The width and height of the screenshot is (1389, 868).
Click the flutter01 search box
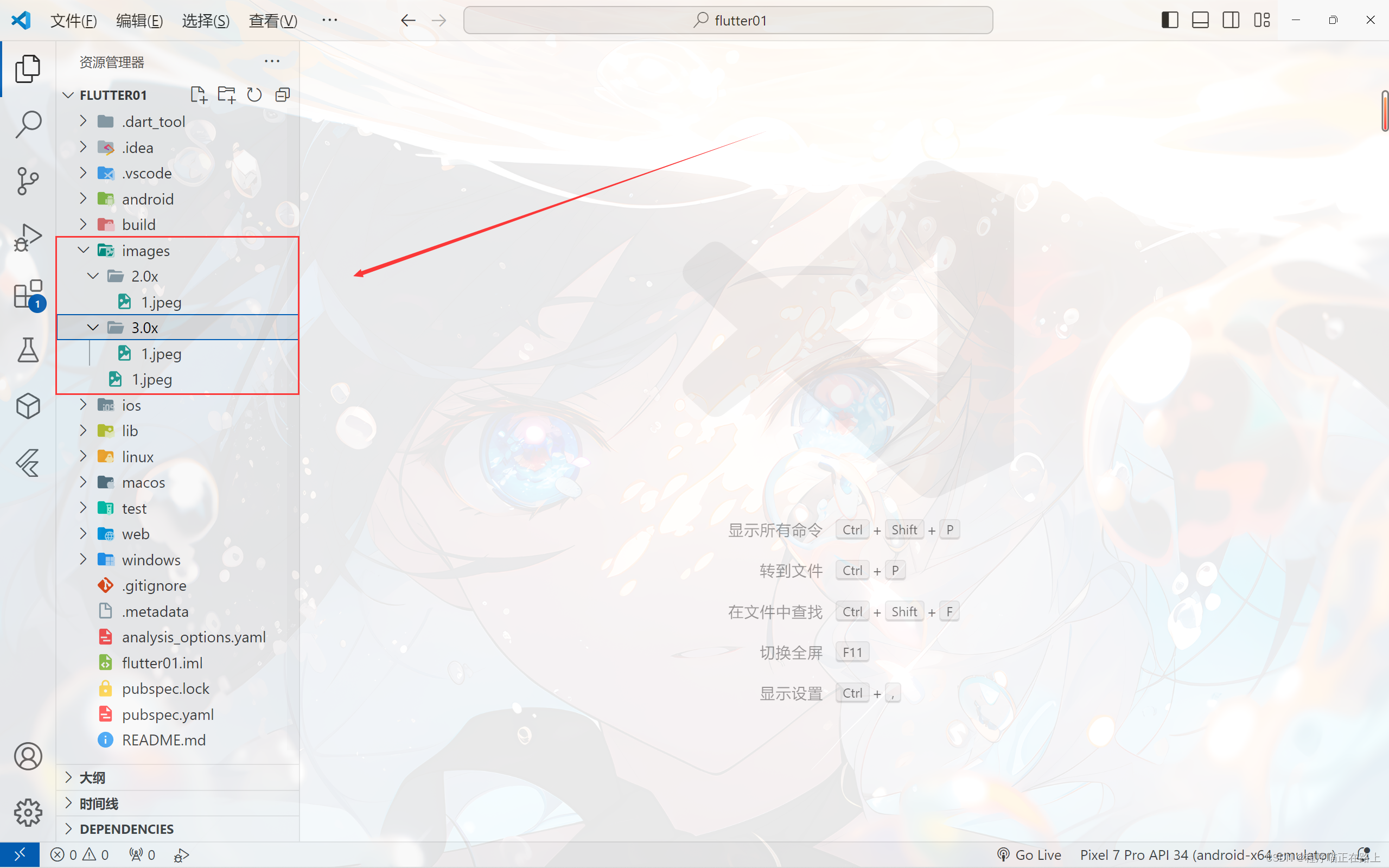(728, 20)
